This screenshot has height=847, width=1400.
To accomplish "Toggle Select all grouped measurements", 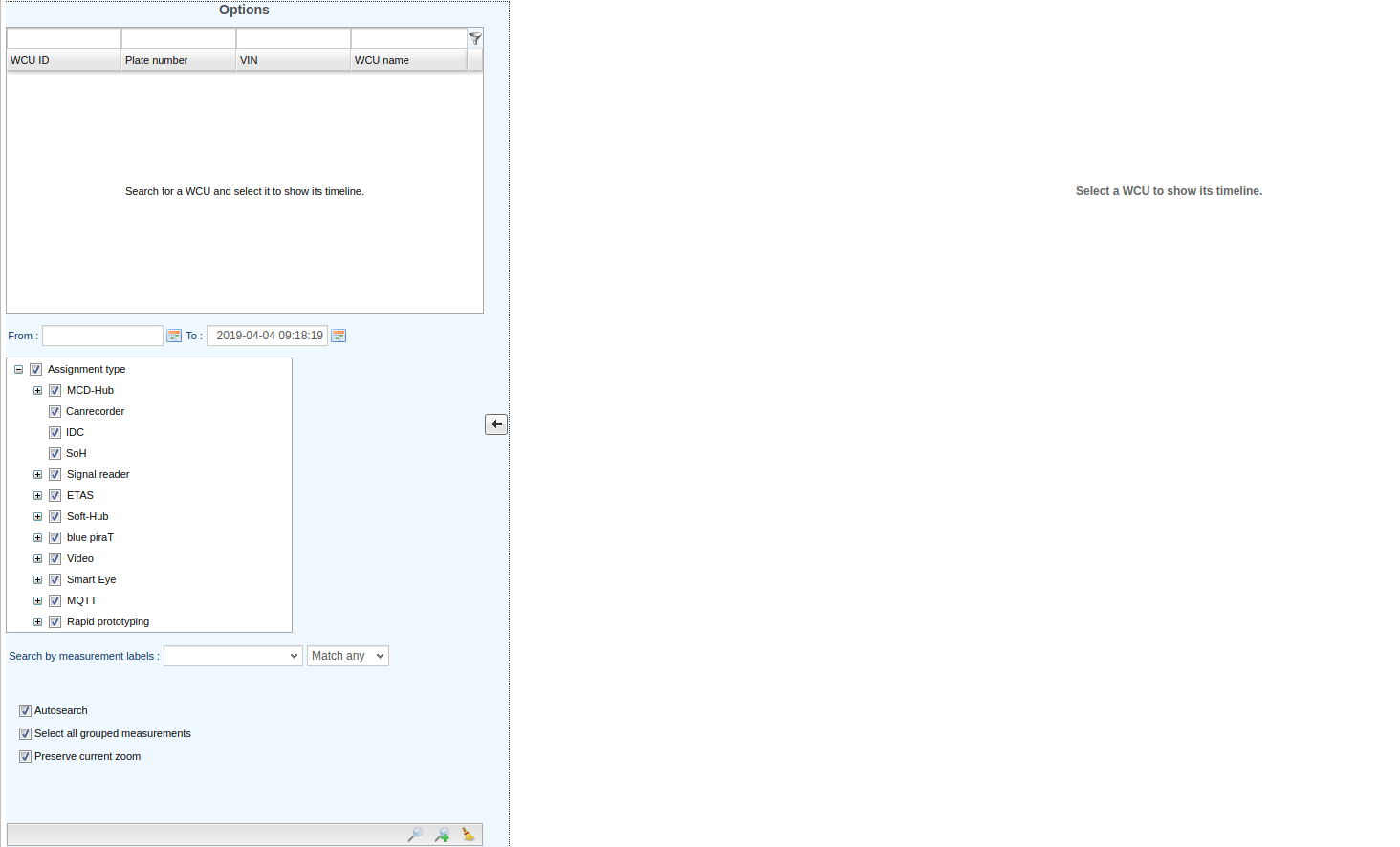I will 26,734.
